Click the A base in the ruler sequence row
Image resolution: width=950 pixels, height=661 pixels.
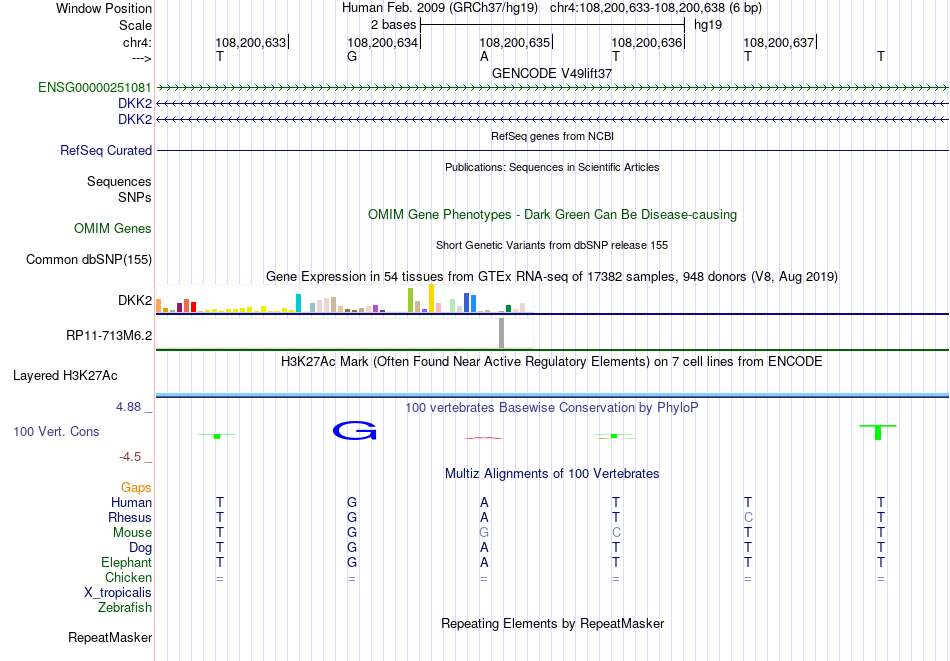pos(484,57)
